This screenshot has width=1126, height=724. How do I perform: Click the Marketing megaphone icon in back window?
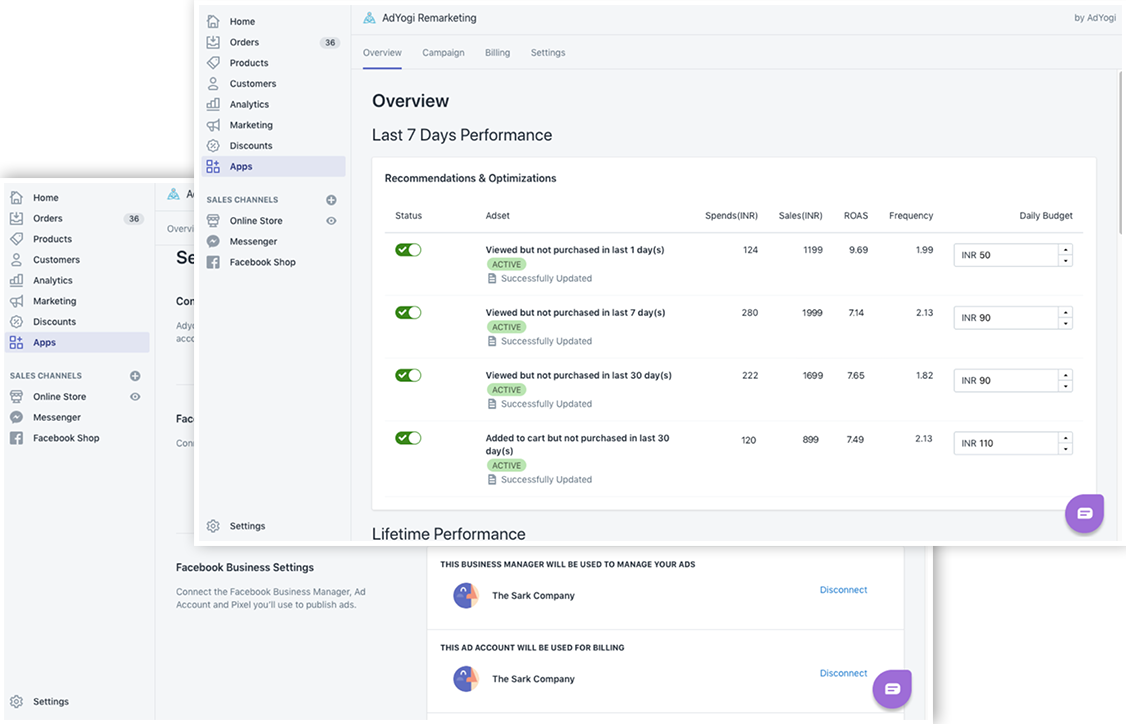point(17,301)
